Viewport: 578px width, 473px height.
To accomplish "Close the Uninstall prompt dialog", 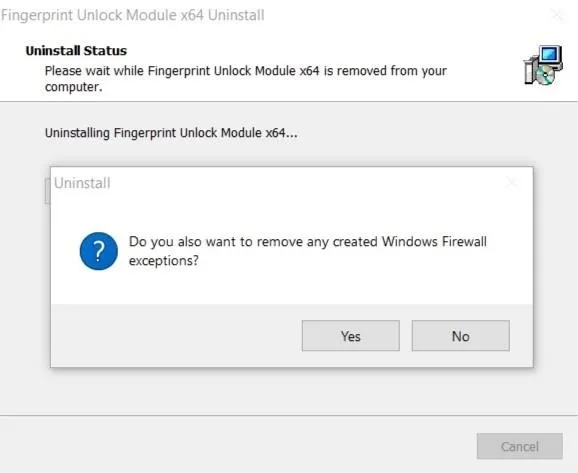I will point(511,182).
